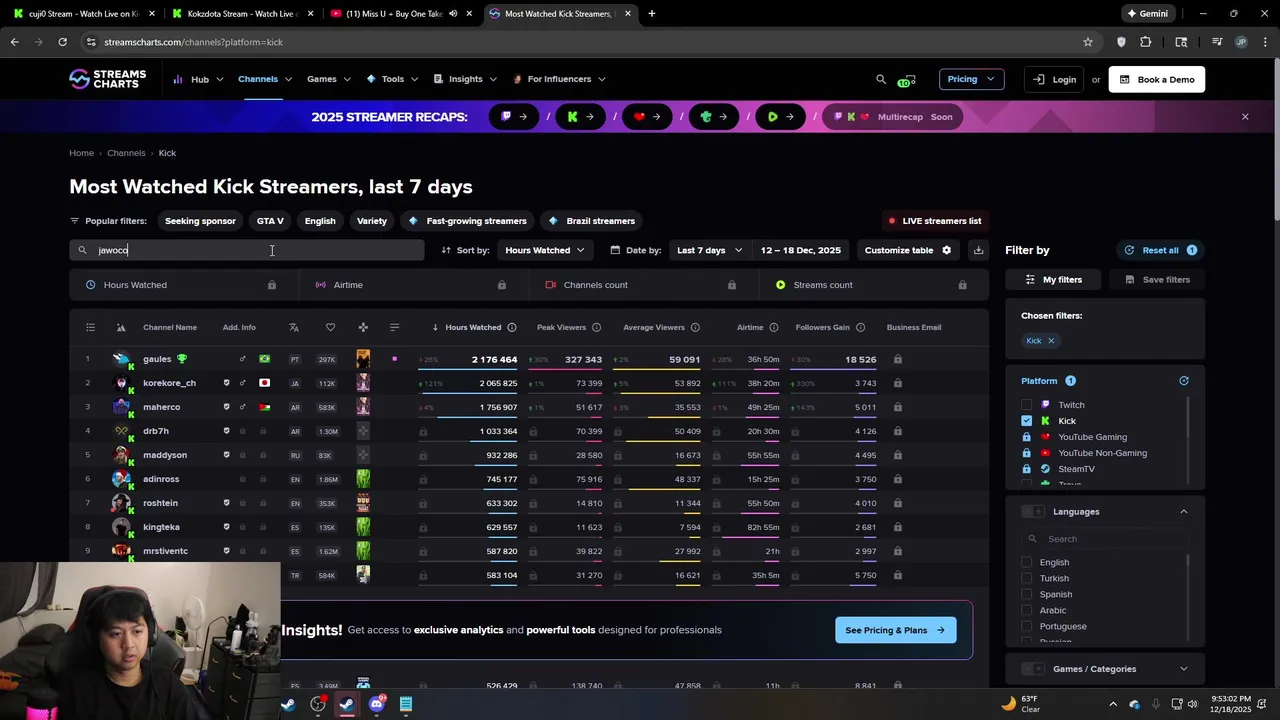The image size is (1280, 720).
Task: Collapse the Languages filter section
Action: coord(1184,512)
